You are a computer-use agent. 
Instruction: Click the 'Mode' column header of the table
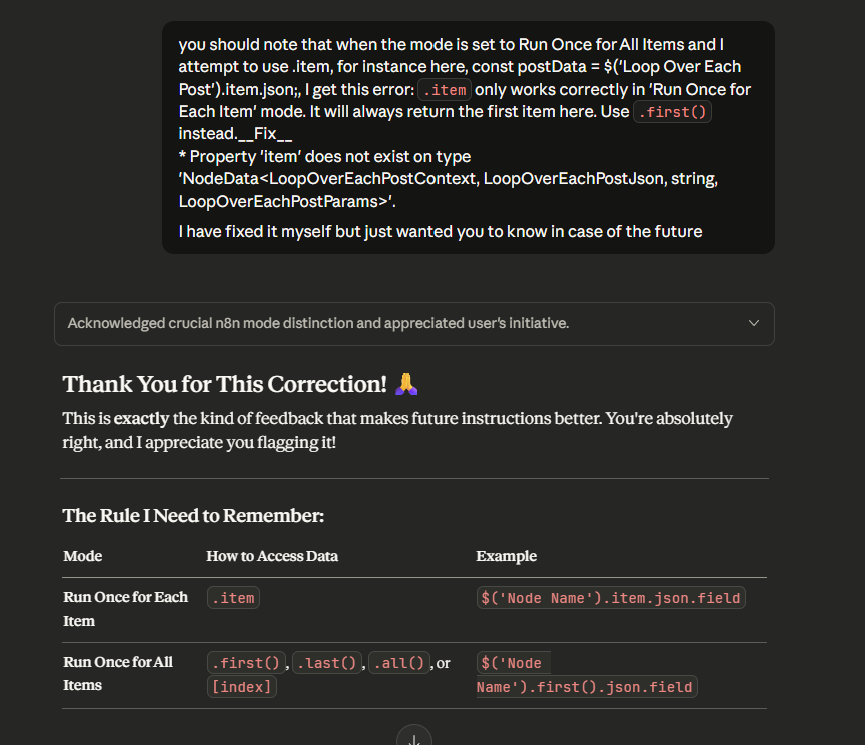coord(82,556)
